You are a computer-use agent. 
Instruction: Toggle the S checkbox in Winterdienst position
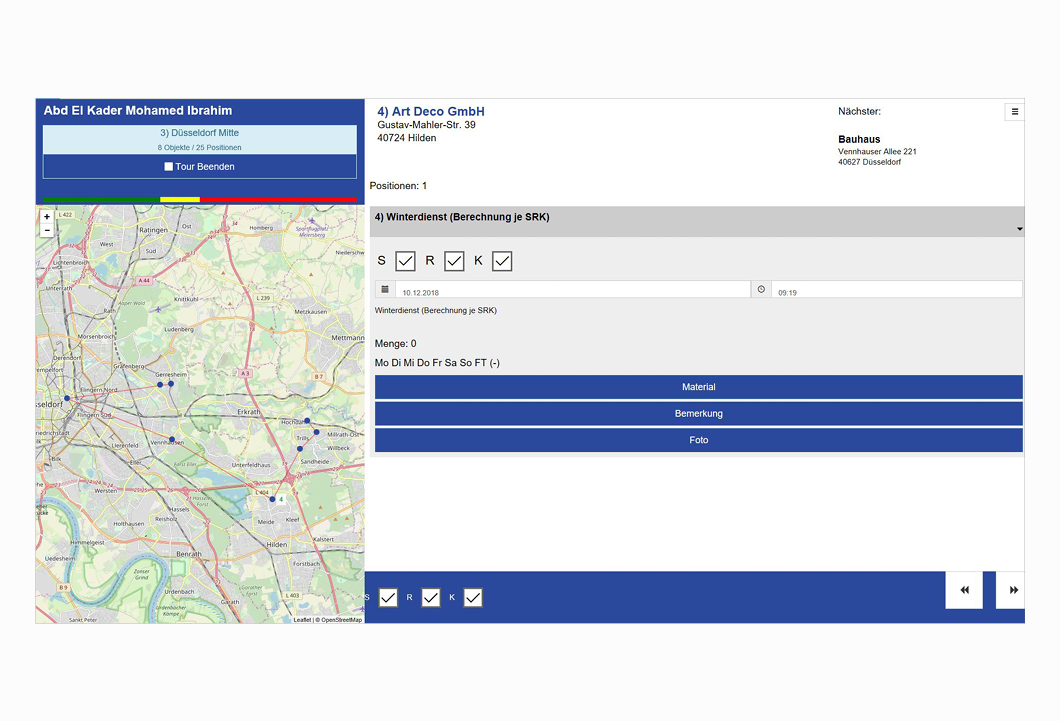tap(405, 261)
